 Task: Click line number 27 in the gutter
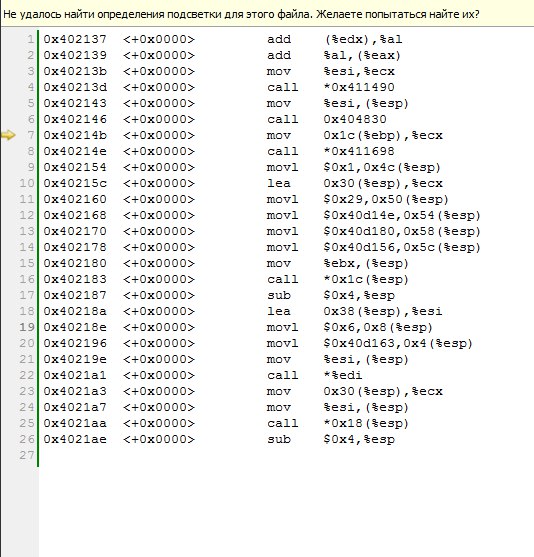click(27, 455)
